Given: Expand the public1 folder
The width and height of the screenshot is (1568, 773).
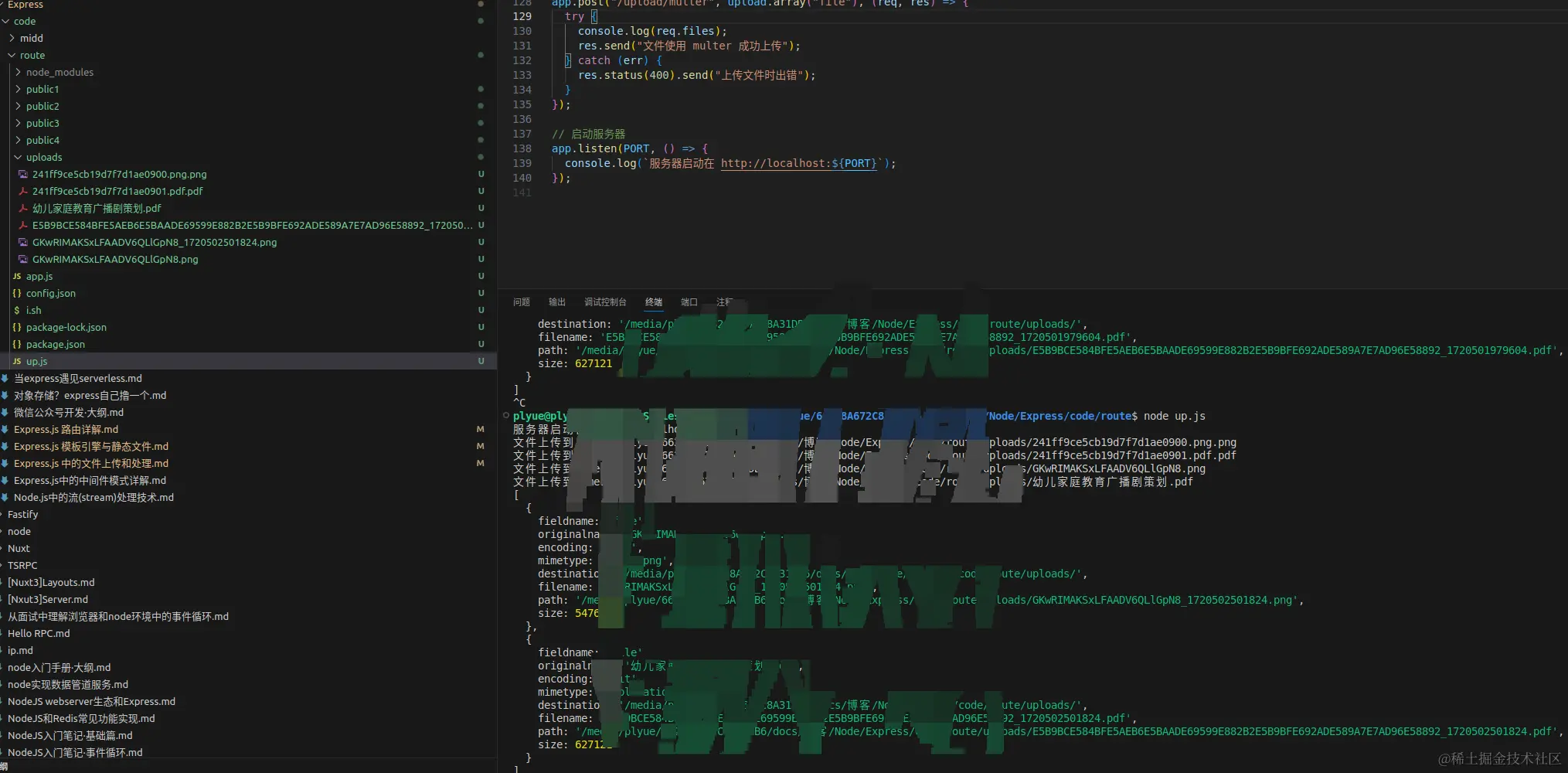Looking at the screenshot, I should coord(18,90).
